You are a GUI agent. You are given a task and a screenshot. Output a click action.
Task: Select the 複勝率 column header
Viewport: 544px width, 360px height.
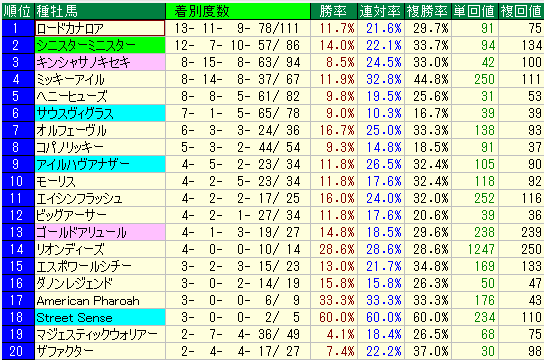tap(428, 11)
